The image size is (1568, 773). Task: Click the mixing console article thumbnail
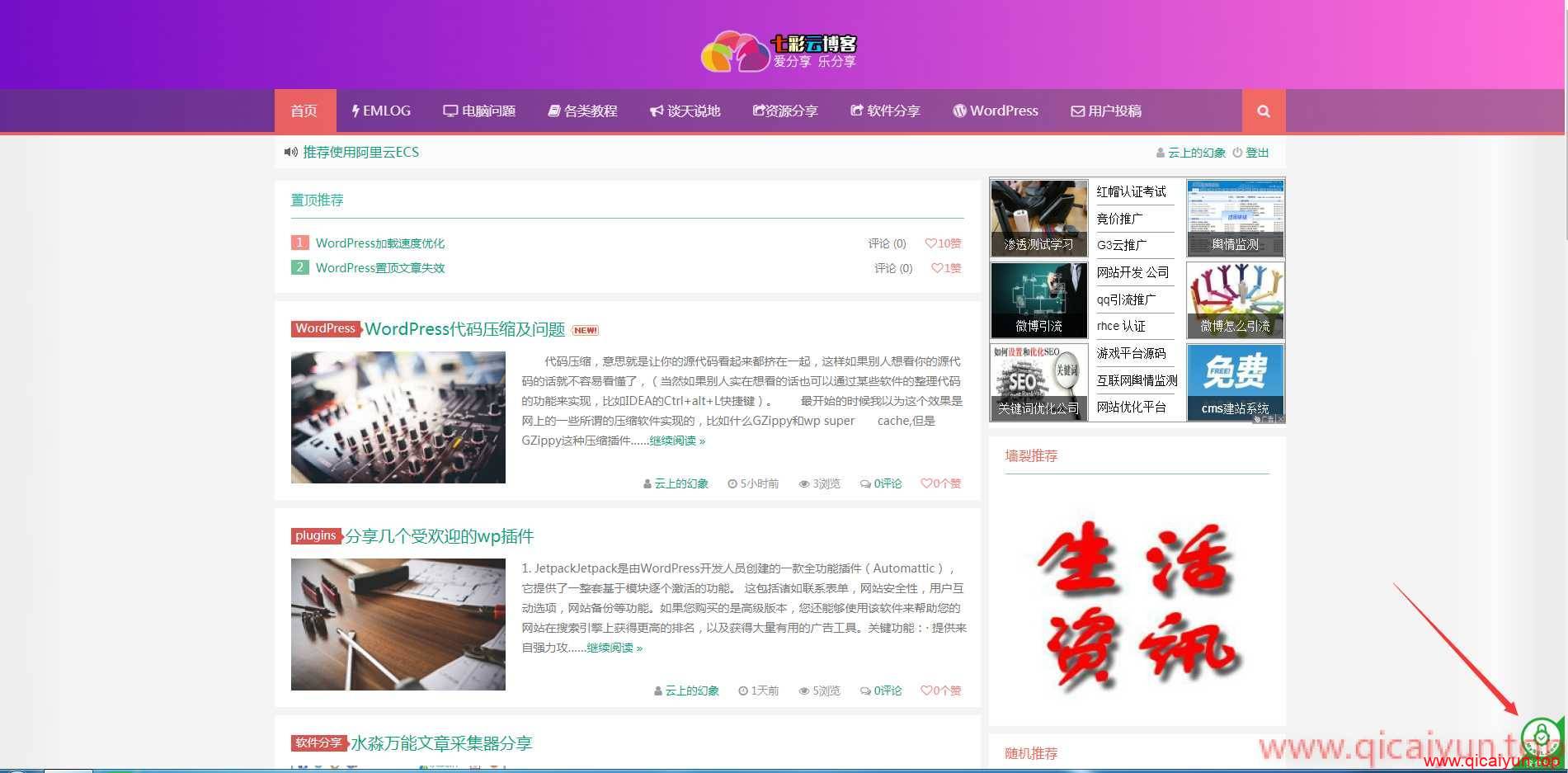[x=398, y=417]
